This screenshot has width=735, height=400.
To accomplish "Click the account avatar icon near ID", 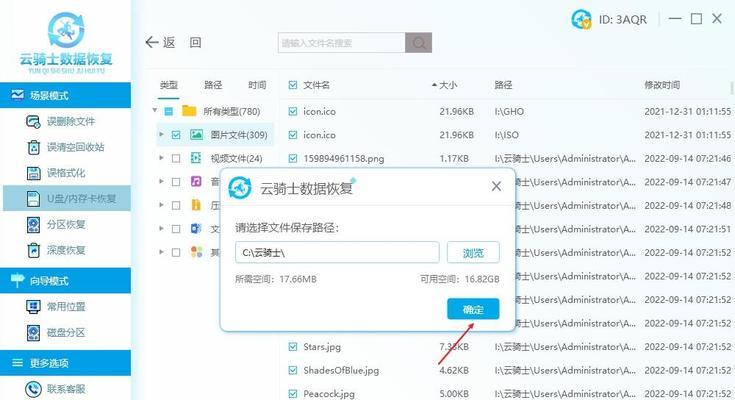I will 581,19.
